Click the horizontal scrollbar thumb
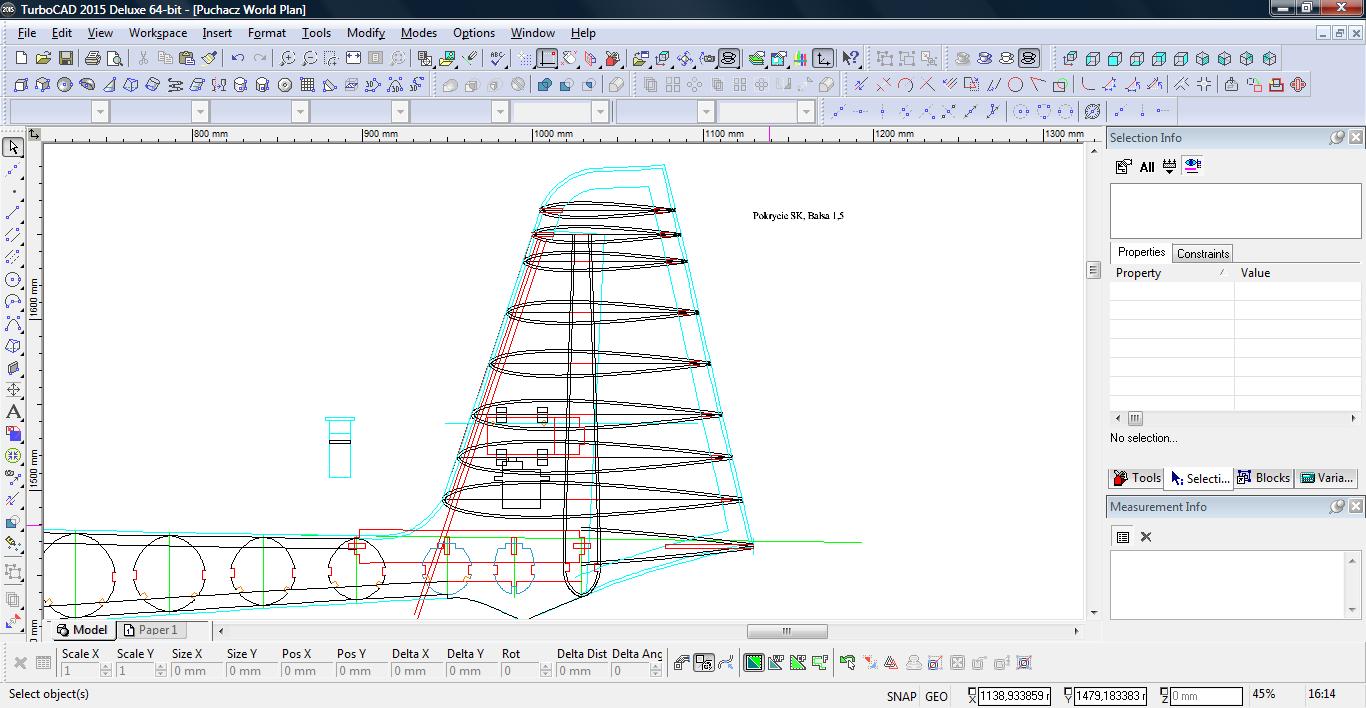 click(x=787, y=631)
